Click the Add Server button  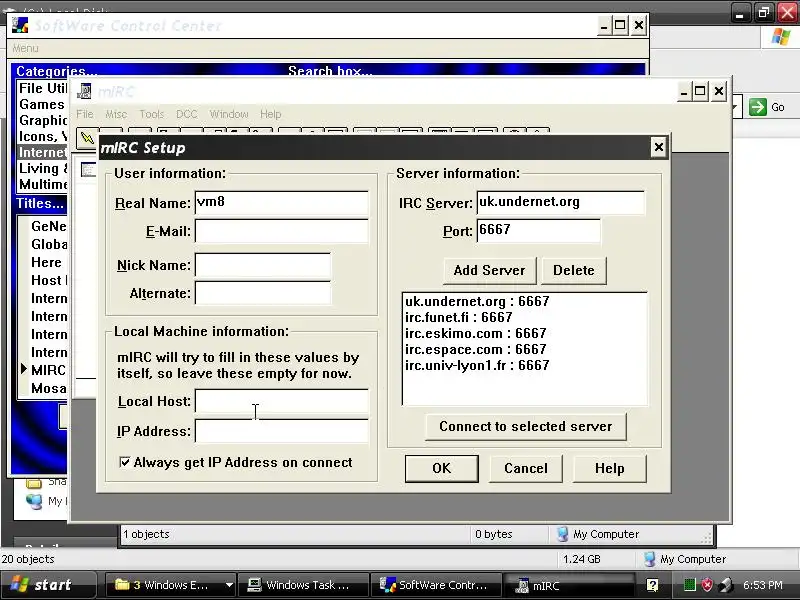pos(489,270)
